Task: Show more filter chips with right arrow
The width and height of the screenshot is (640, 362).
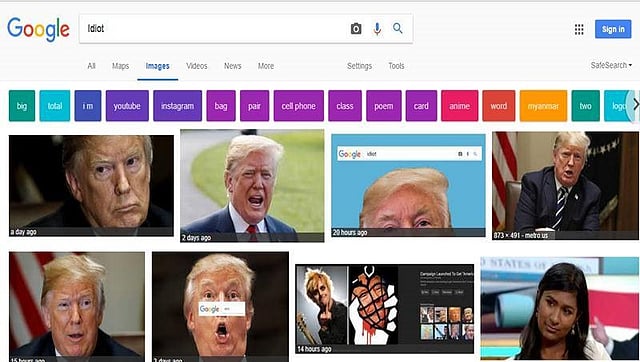Action: coord(635,105)
